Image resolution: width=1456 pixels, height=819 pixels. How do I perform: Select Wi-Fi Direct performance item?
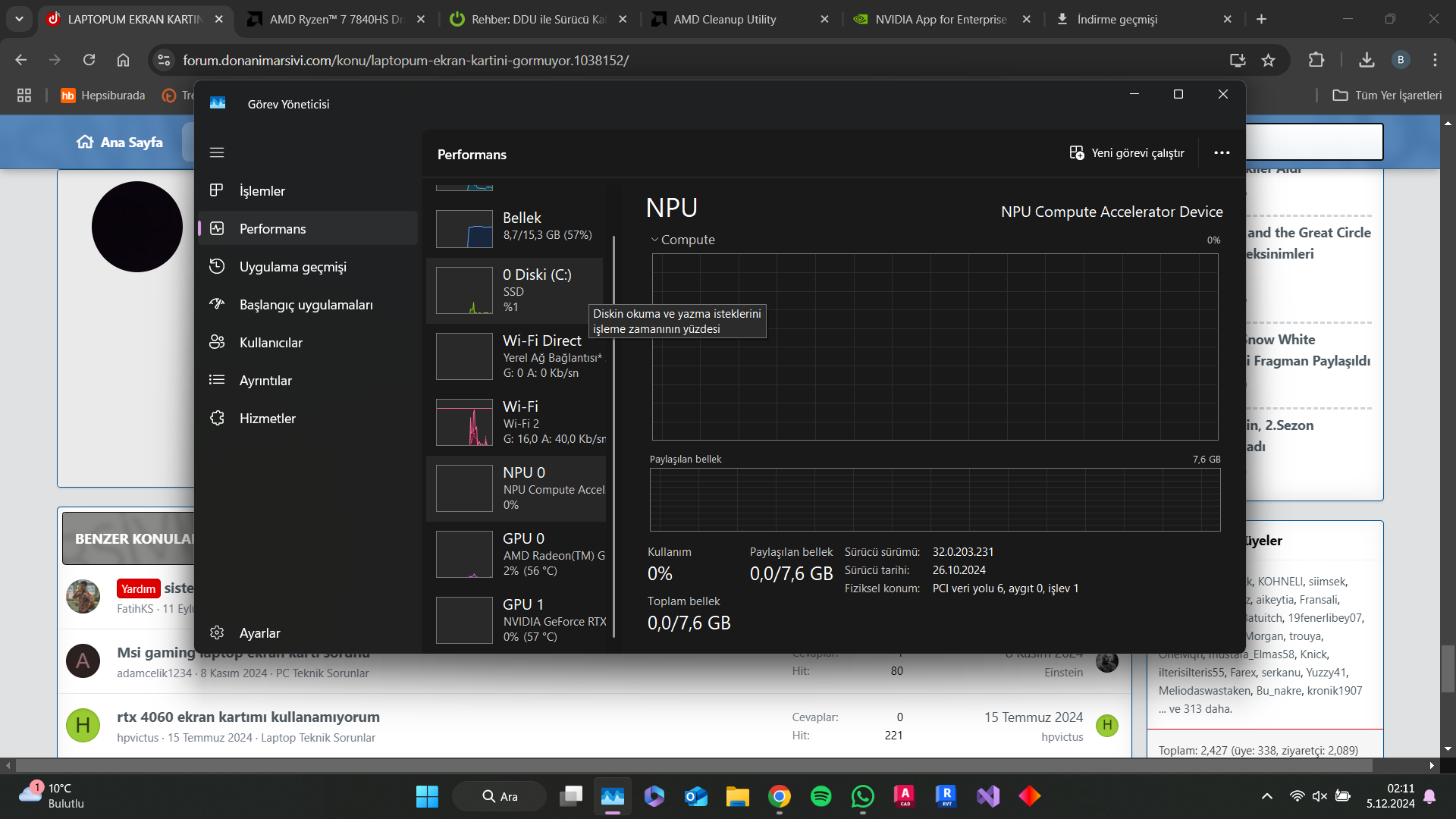[516, 356]
